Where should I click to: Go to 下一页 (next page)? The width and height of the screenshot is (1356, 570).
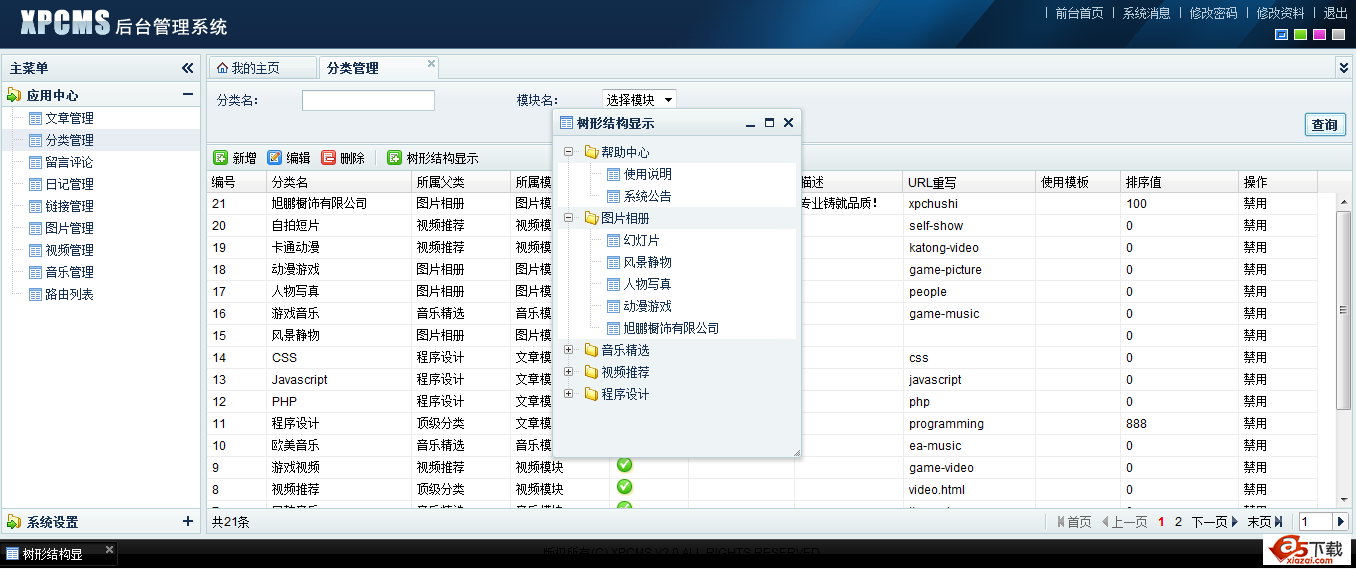click(1214, 522)
